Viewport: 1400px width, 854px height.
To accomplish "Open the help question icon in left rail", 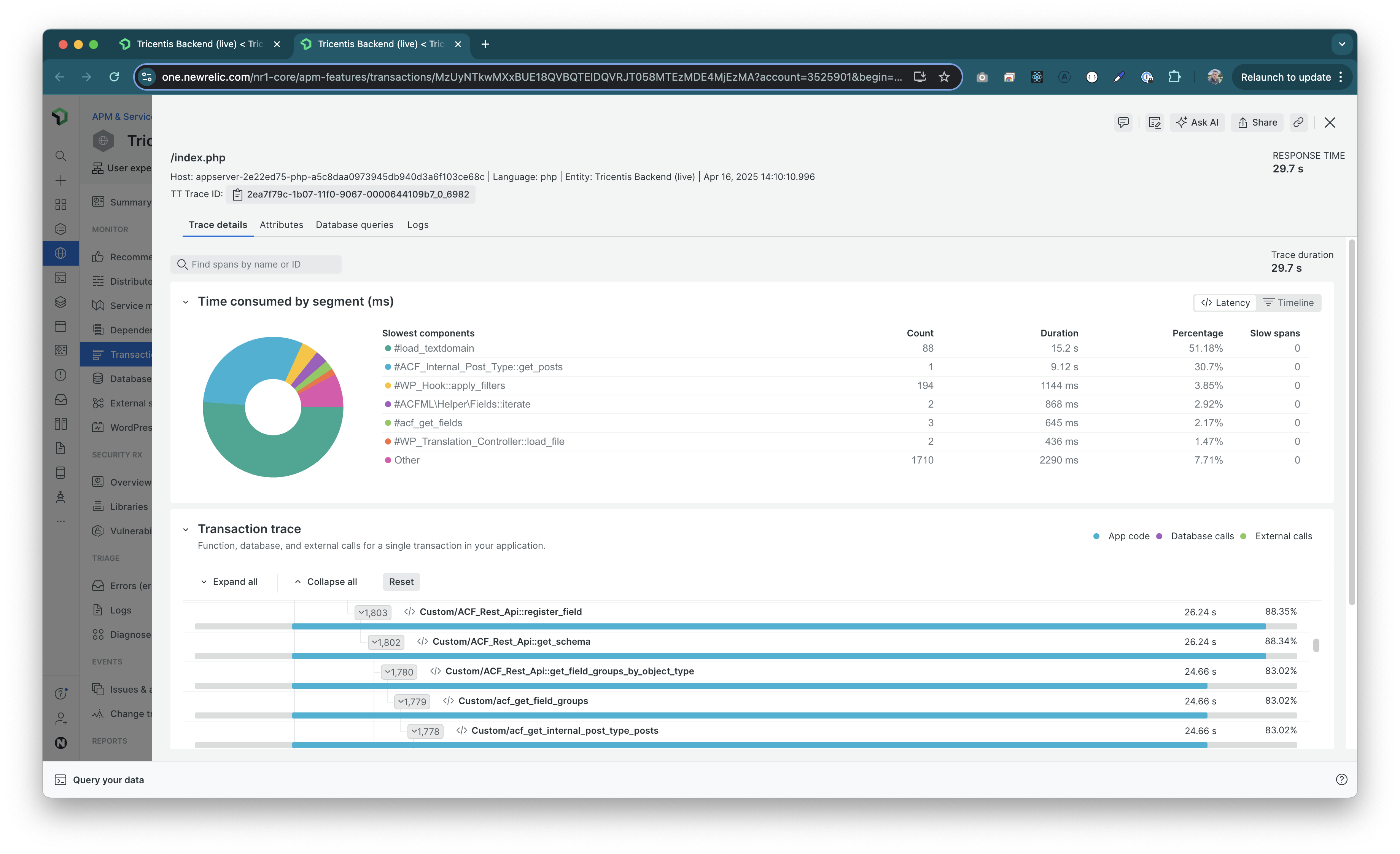I will pos(61,693).
